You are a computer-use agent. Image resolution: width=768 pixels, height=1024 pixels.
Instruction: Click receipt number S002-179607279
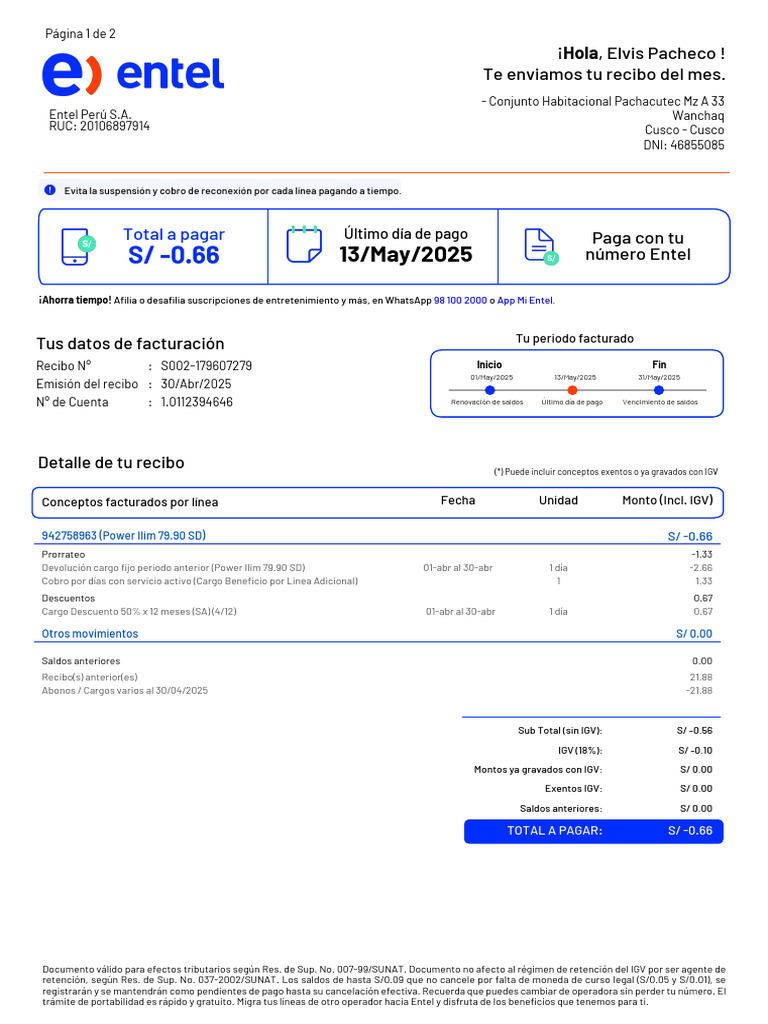206,366
